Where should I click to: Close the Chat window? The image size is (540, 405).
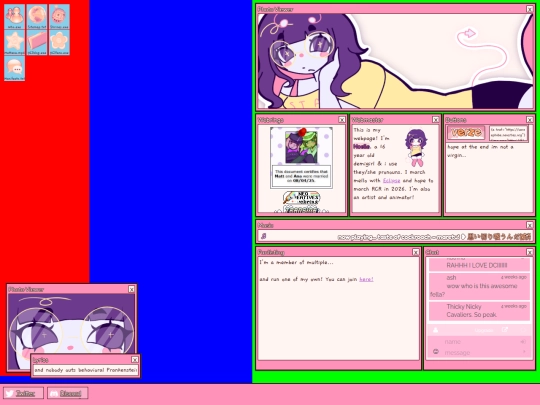[x=530, y=252]
